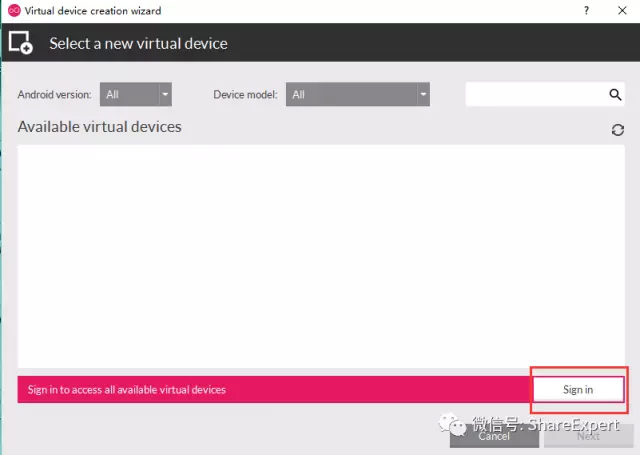This screenshot has height=455, width=640.
Task: Open the Device model dropdown
Action: coord(358,94)
